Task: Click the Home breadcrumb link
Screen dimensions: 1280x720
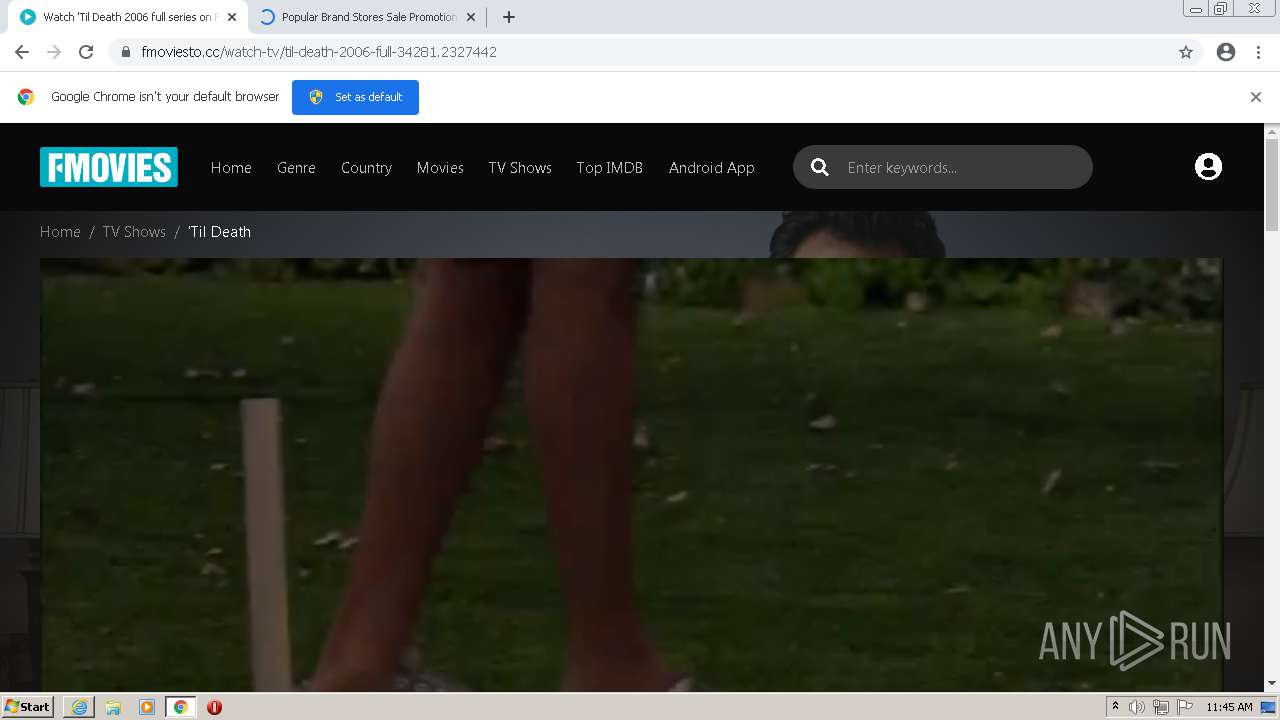Action: point(60,232)
